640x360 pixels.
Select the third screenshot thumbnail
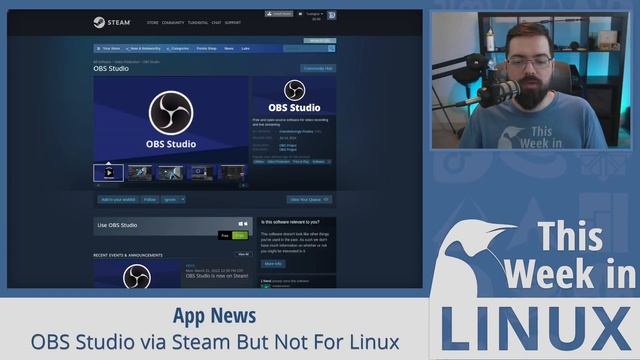coord(171,173)
